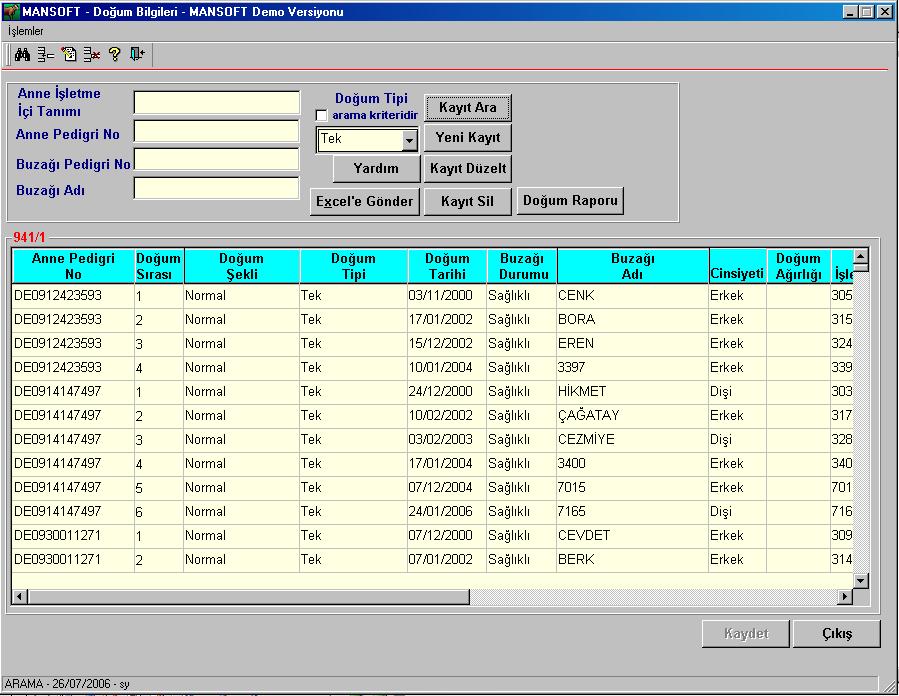Image resolution: width=899 pixels, height=696 pixels.
Task: Click the grid's scroll-right arrow
Action: (x=845, y=596)
